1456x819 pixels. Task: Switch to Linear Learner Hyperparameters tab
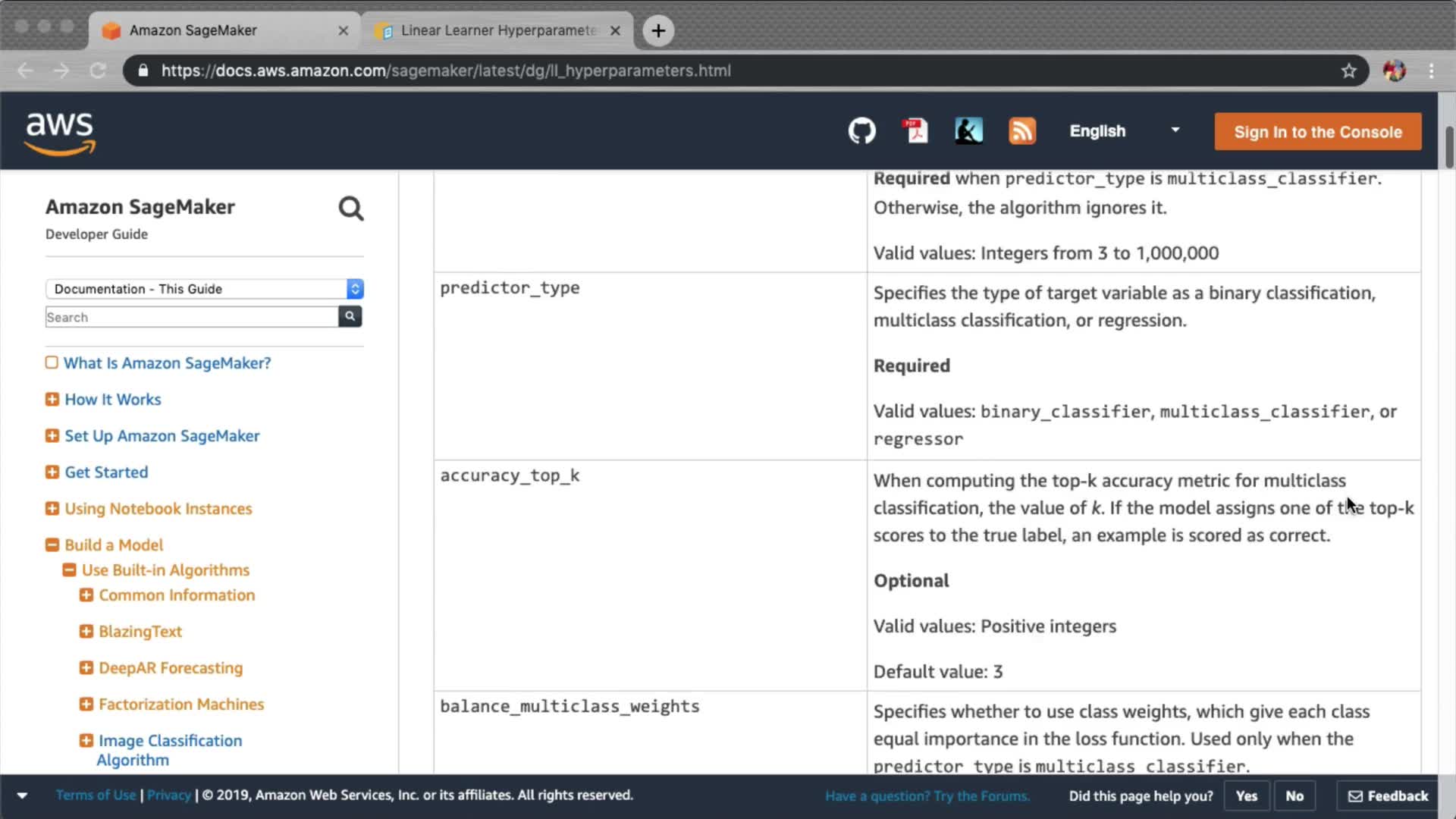point(497,30)
